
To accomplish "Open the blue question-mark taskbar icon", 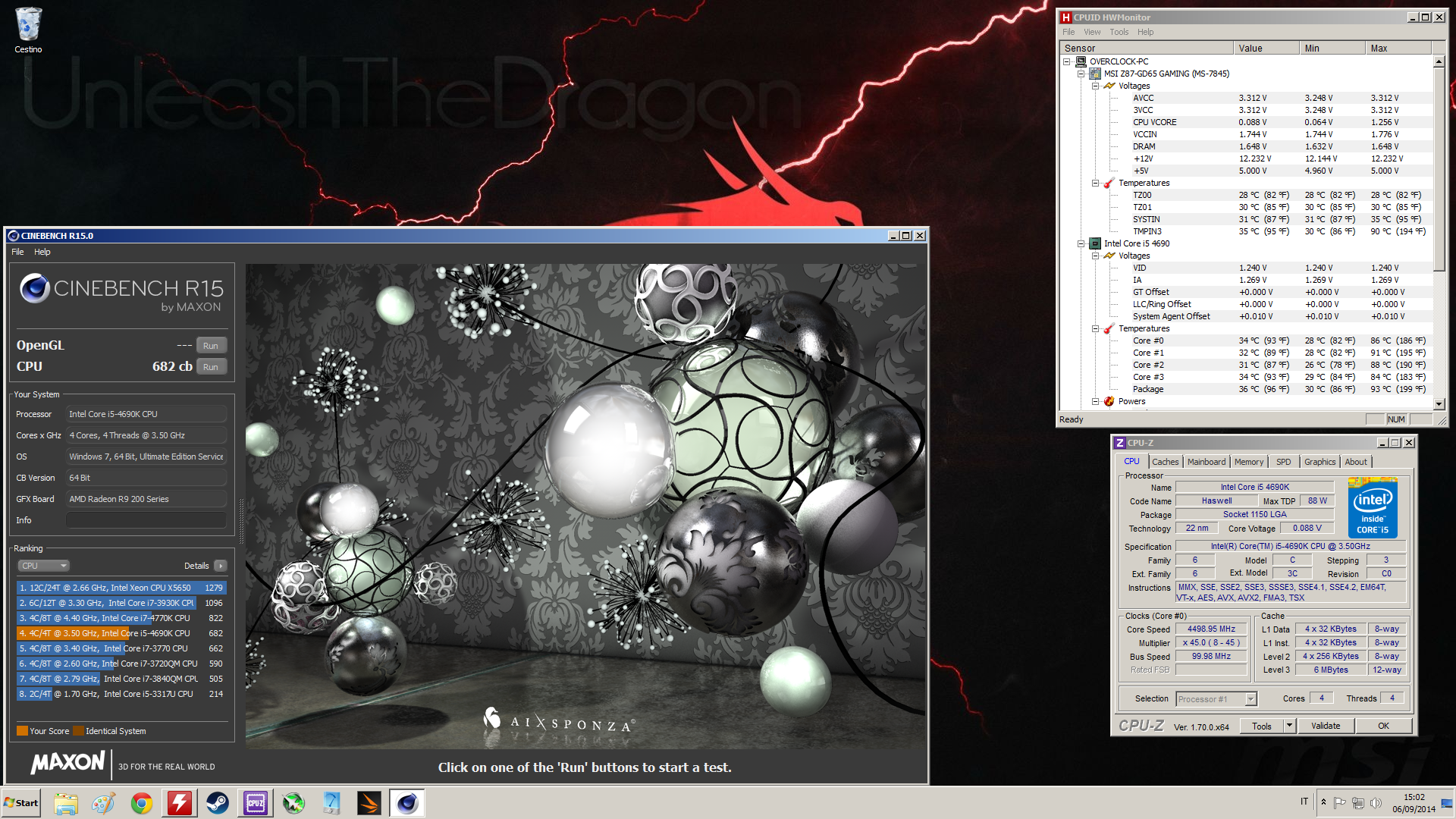I will (x=331, y=803).
